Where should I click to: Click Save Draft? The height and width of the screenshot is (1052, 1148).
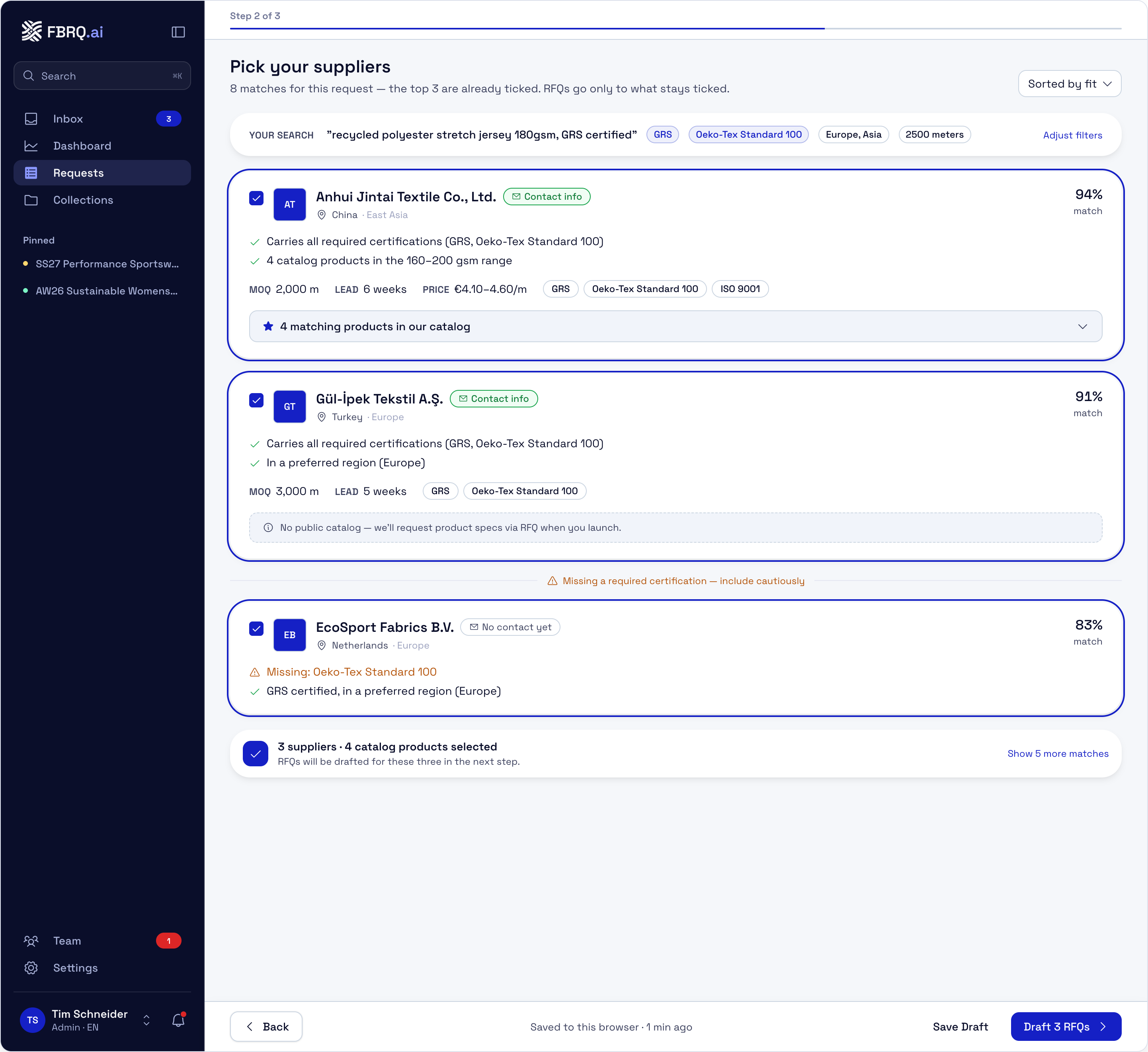coord(960,1027)
